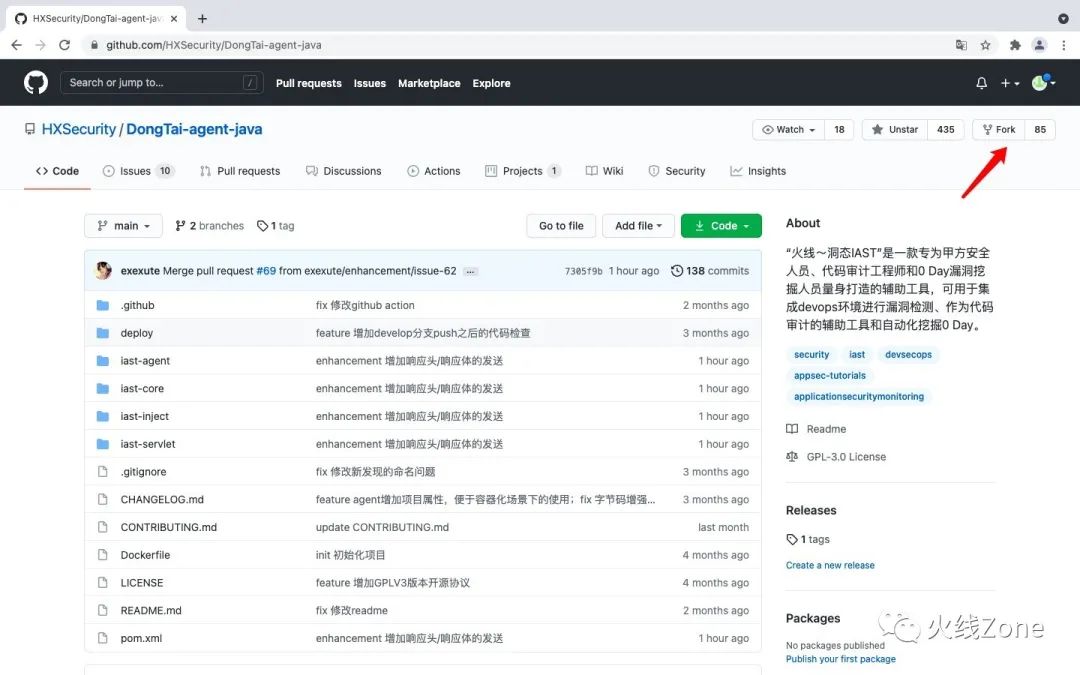
Task: Open Marketplace in top navigation
Action: [429, 83]
